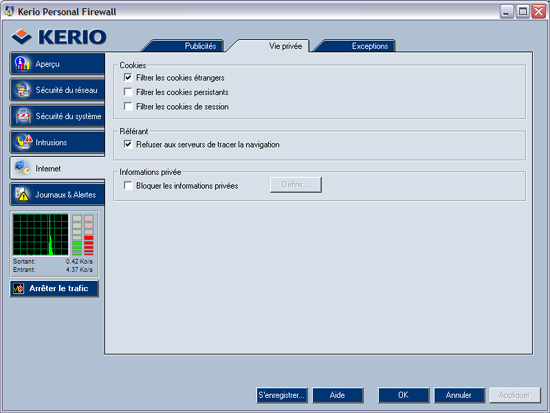The width and height of the screenshot is (550, 413).
Task: Click the green outgoing level meter
Action: click(x=77, y=235)
